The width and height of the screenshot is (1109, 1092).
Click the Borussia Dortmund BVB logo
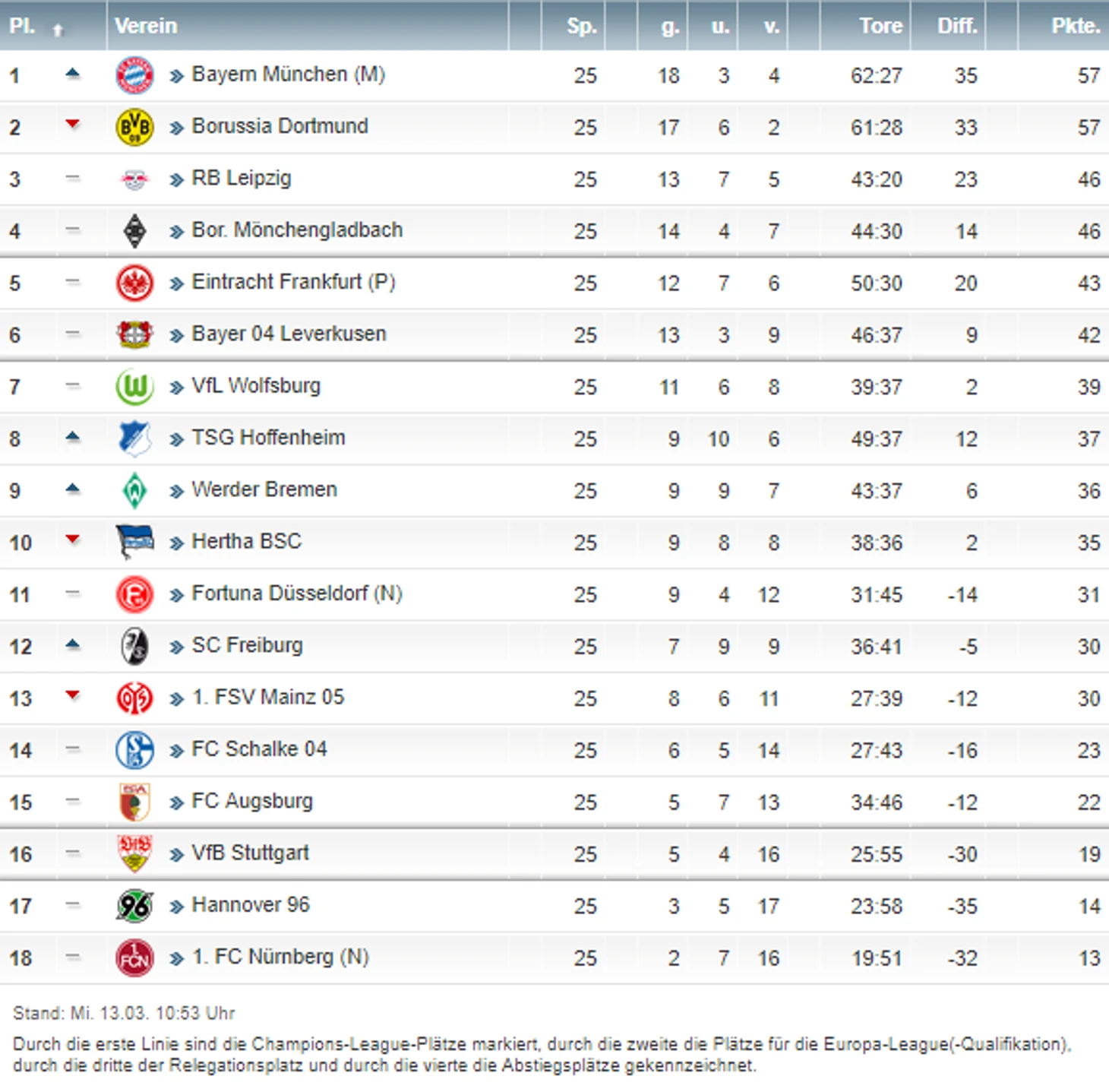pos(134,127)
